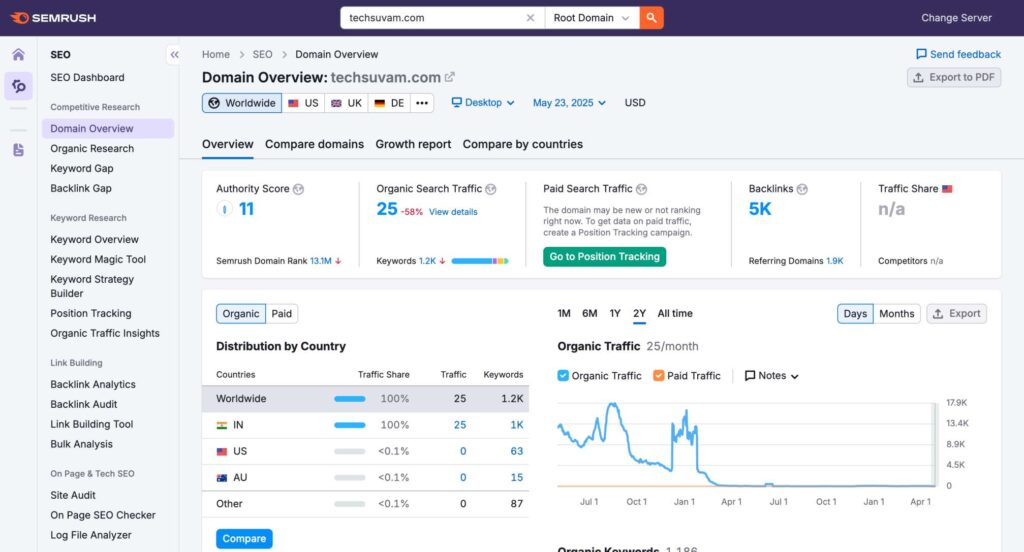Open Site Audit in sidebar
The height and width of the screenshot is (552, 1024).
tap(73, 496)
